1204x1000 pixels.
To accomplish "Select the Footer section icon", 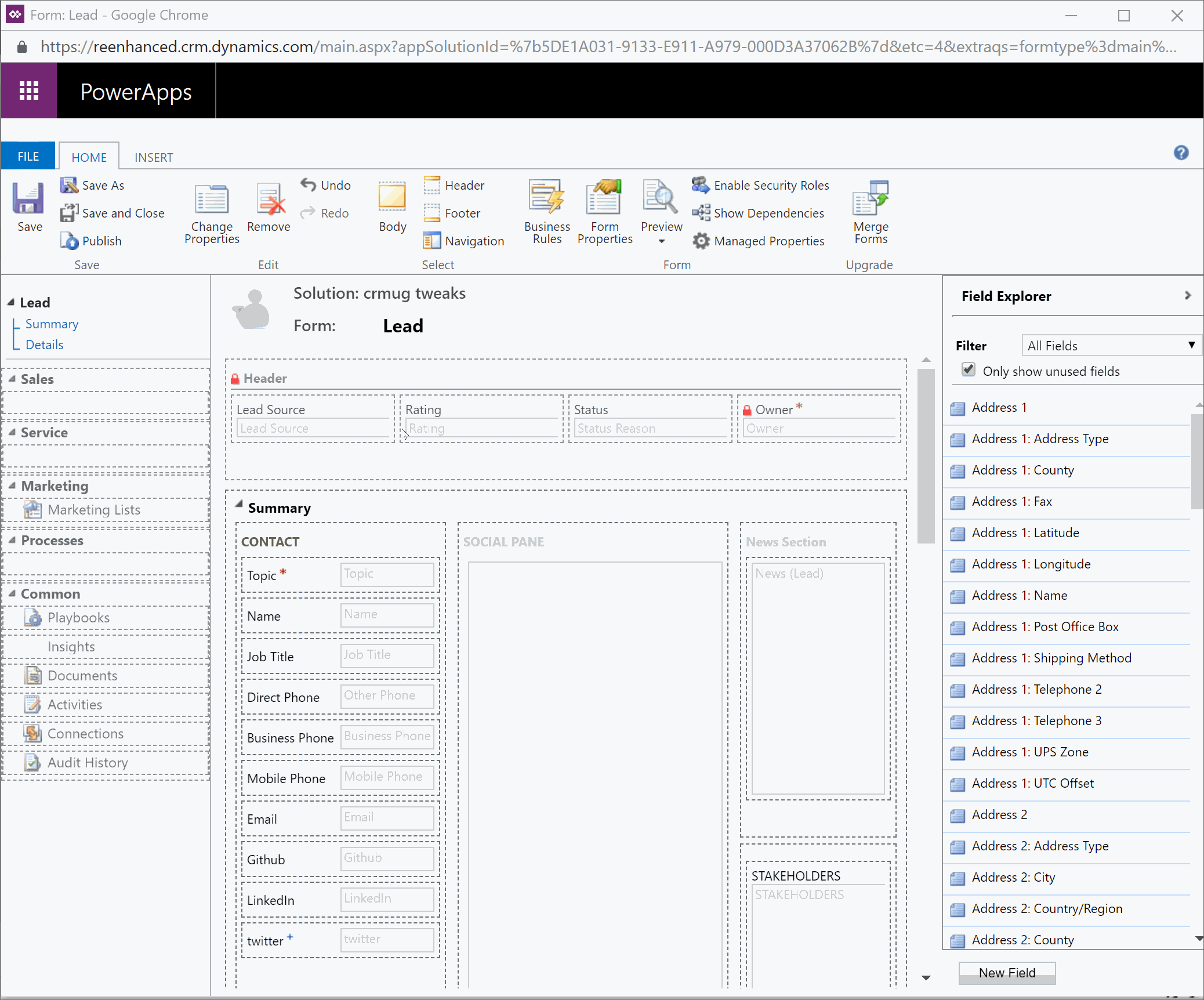I will [x=431, y=213].
